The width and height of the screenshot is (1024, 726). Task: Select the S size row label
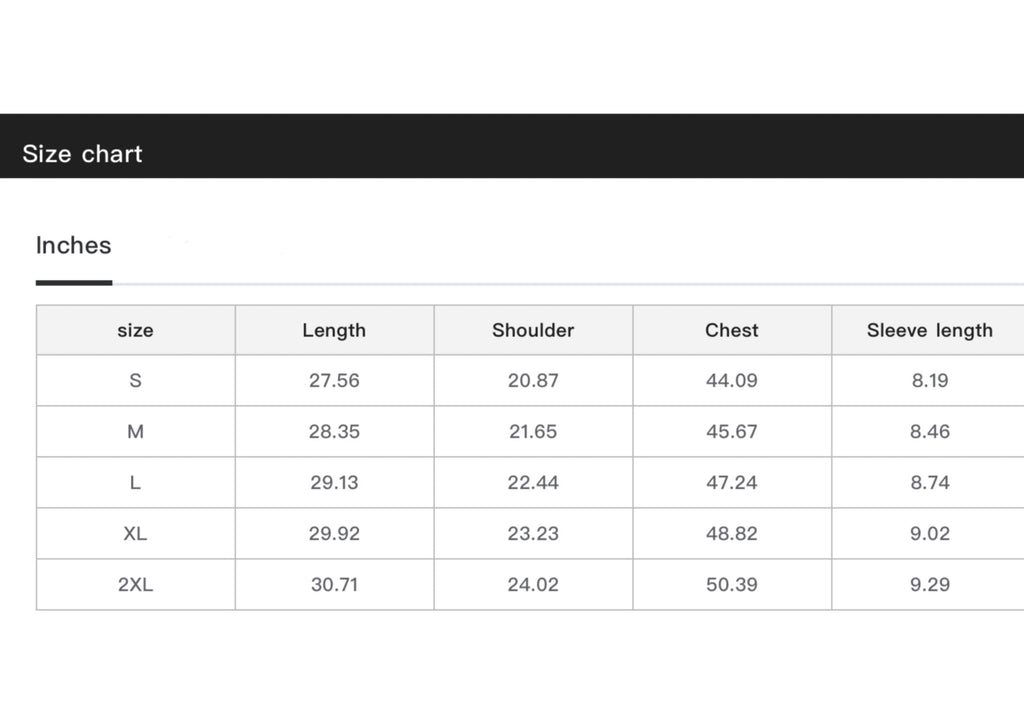[x=136, y=381]
